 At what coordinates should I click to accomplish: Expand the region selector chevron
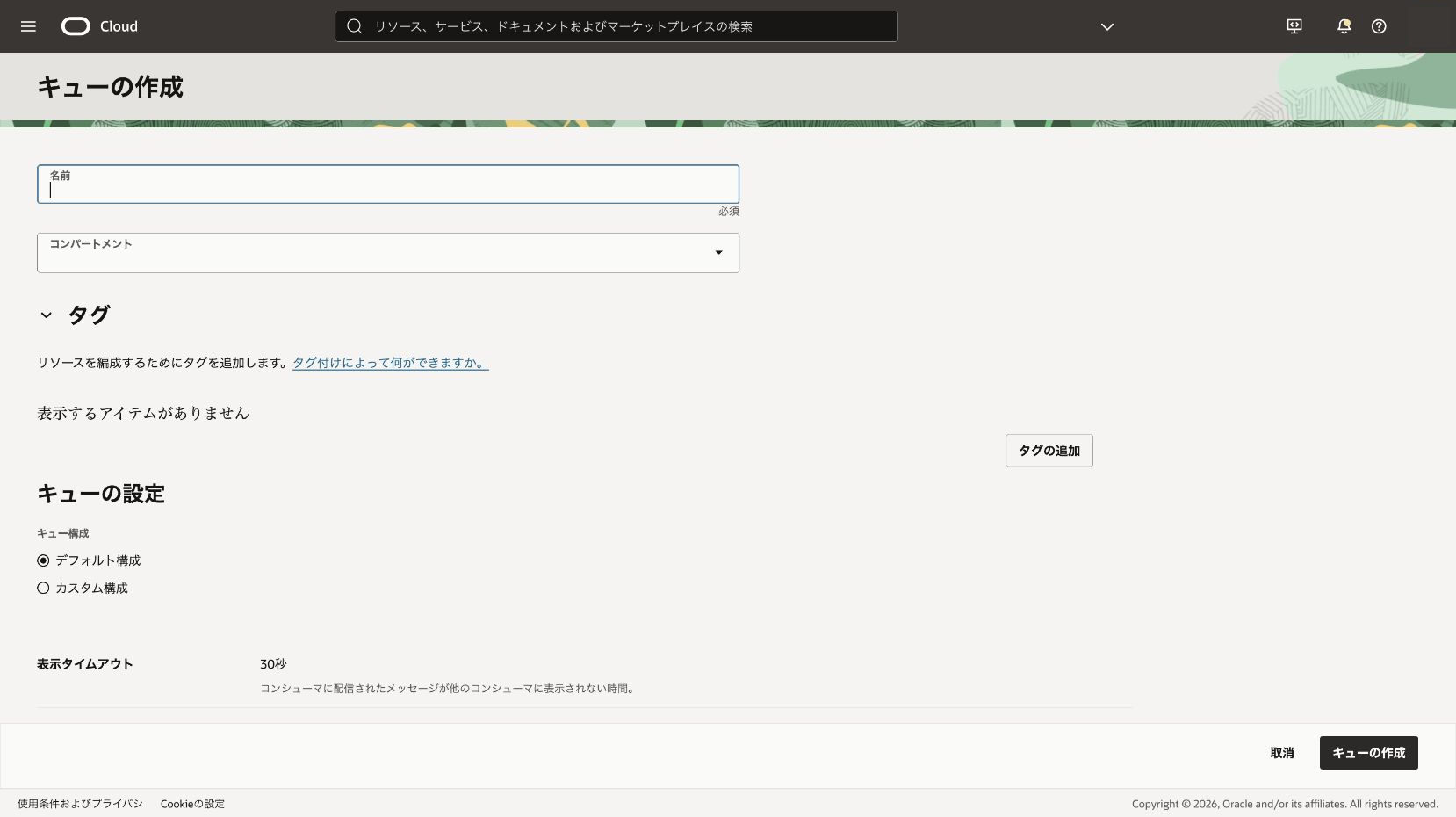click(1107, 26)
